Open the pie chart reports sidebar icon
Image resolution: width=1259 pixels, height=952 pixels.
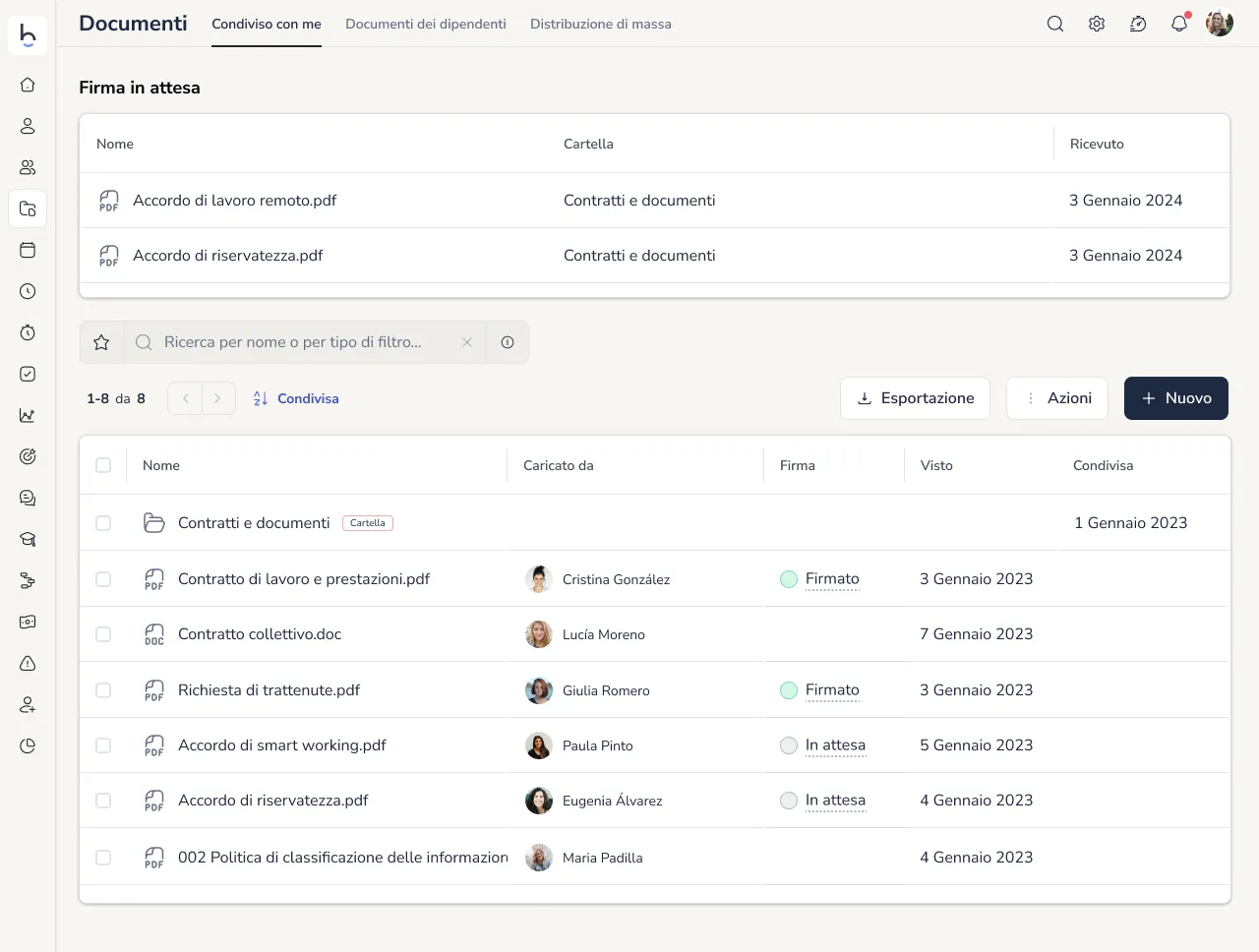(x=28, y=745)
